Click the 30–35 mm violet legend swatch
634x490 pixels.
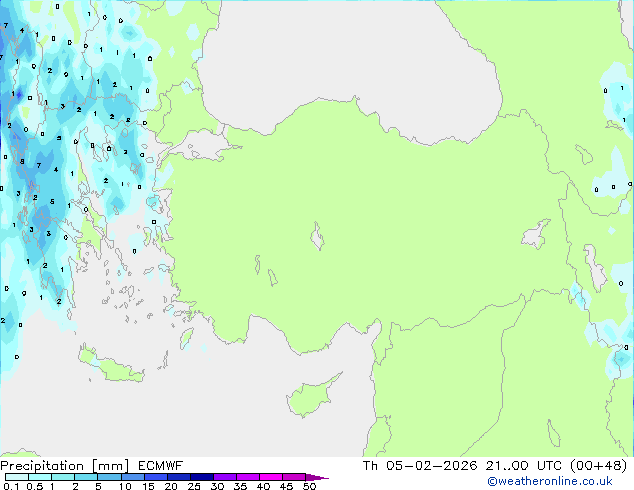coord(224,477)
